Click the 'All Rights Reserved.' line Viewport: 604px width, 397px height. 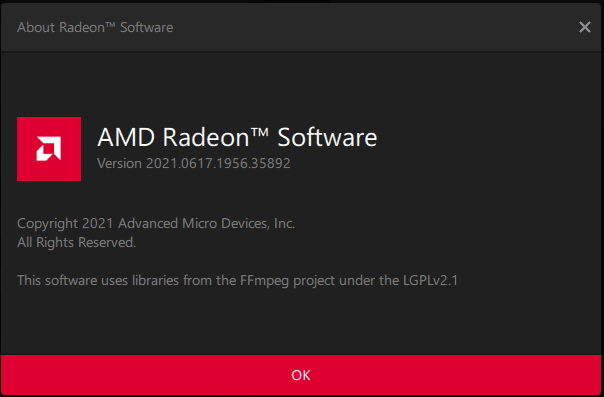coord(76,242)
